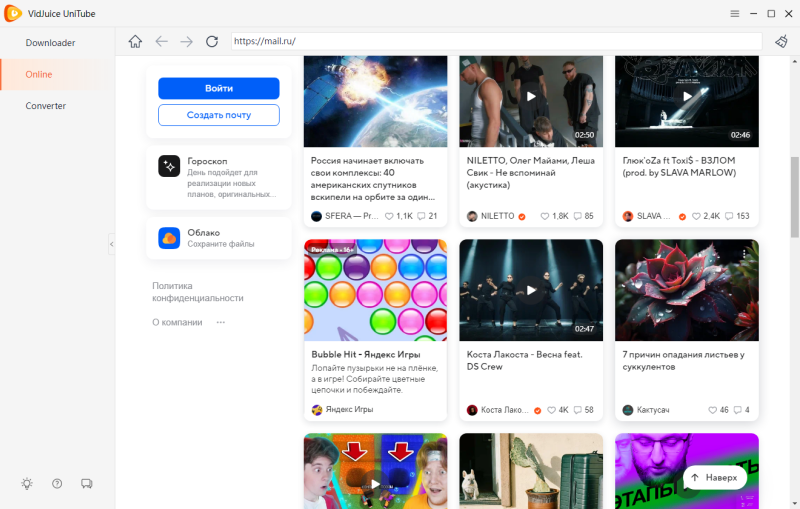Click the browser home icon
This screenshot has height=509, width=800.
coord(135,42)
